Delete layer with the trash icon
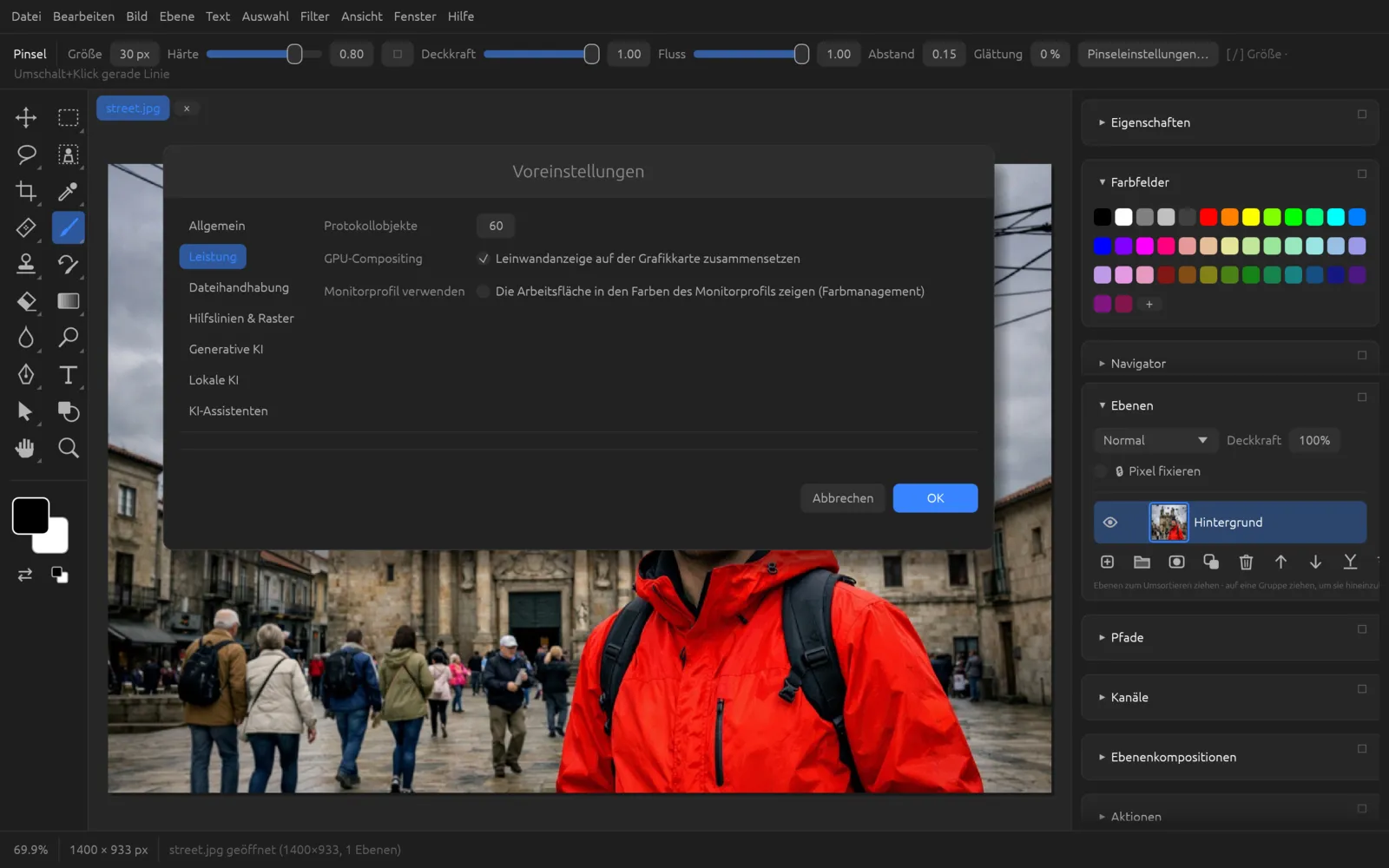This screenshot has height=868, width=1389. (x=1246, y=562)
